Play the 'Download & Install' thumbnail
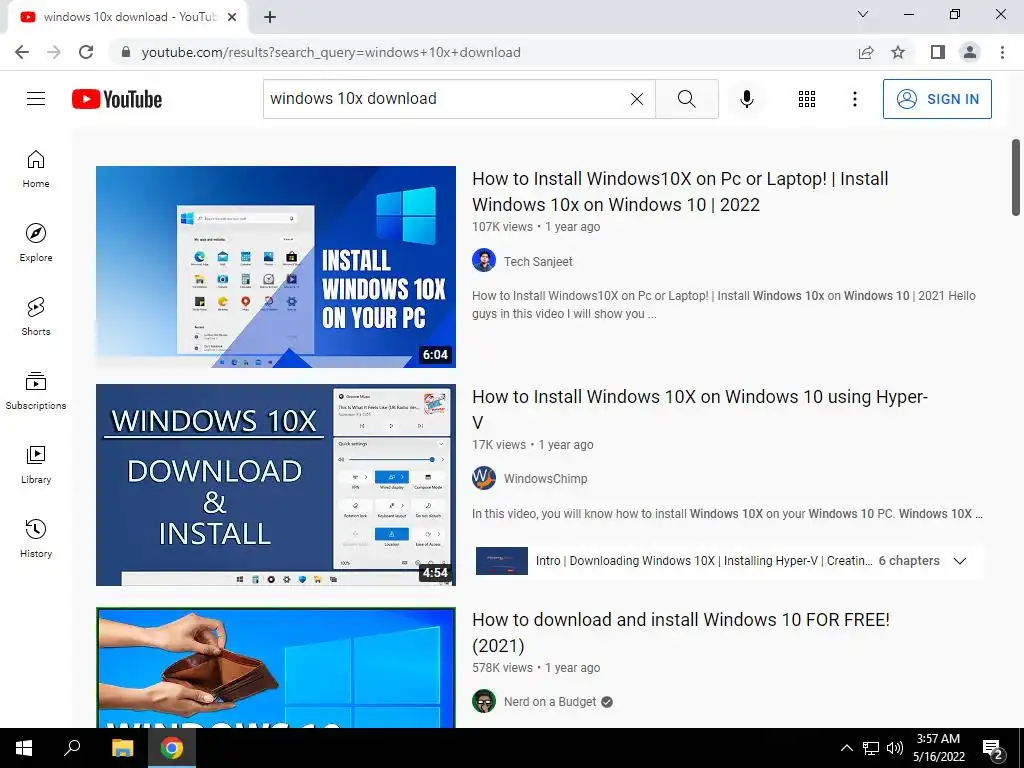The width and height of the screenshot is (1024, 768). coord(276,485)
